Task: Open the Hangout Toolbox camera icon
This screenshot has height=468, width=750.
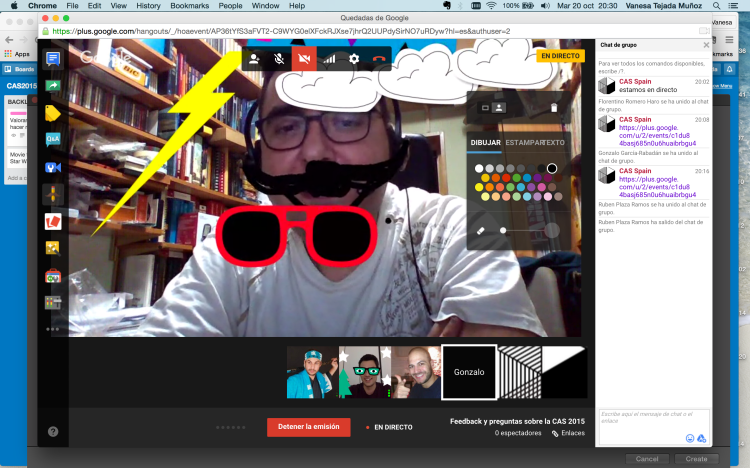Action: 53,167
